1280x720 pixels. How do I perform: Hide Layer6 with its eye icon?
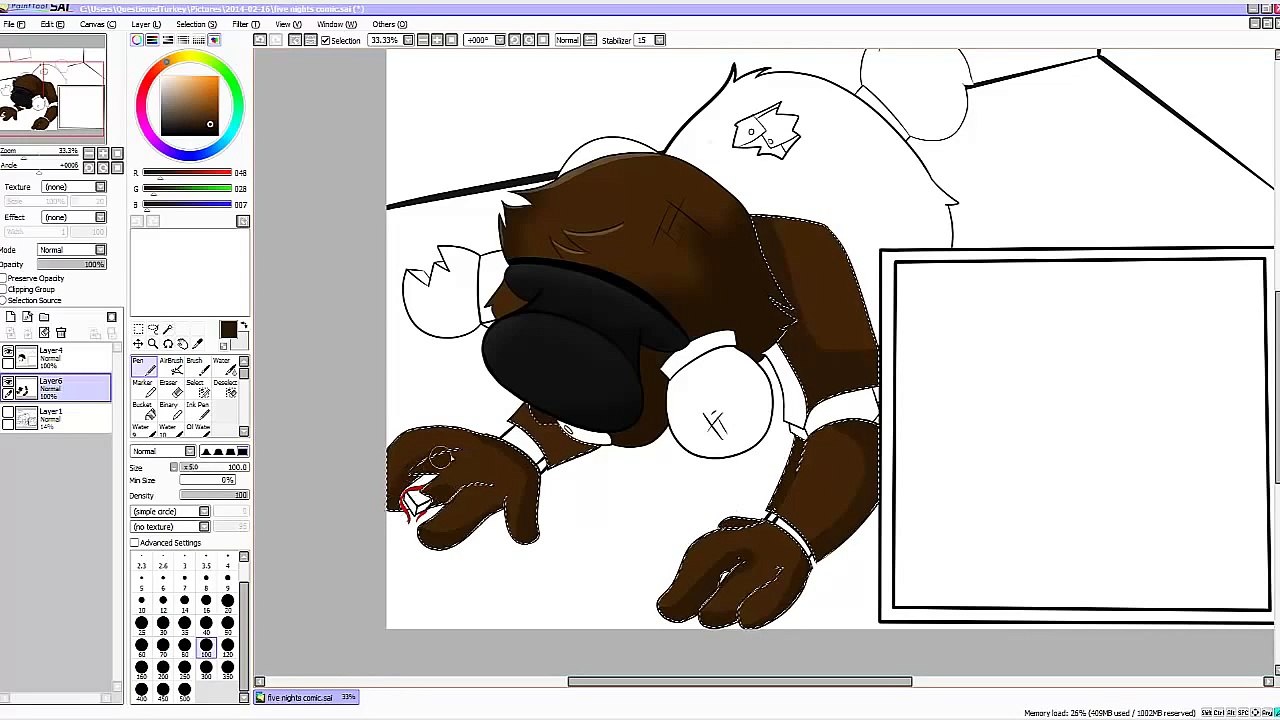coord(8,382)
